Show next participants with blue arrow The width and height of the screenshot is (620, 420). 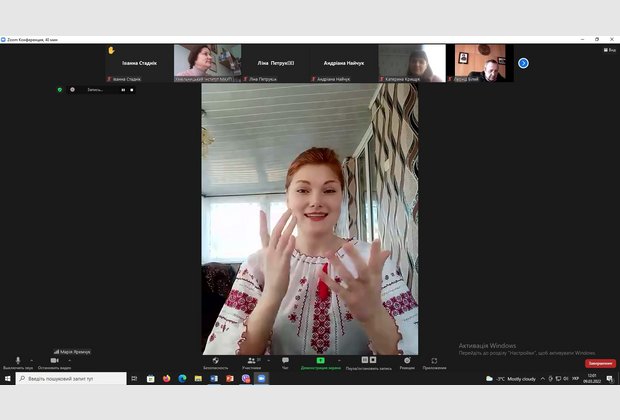point(523,63)
